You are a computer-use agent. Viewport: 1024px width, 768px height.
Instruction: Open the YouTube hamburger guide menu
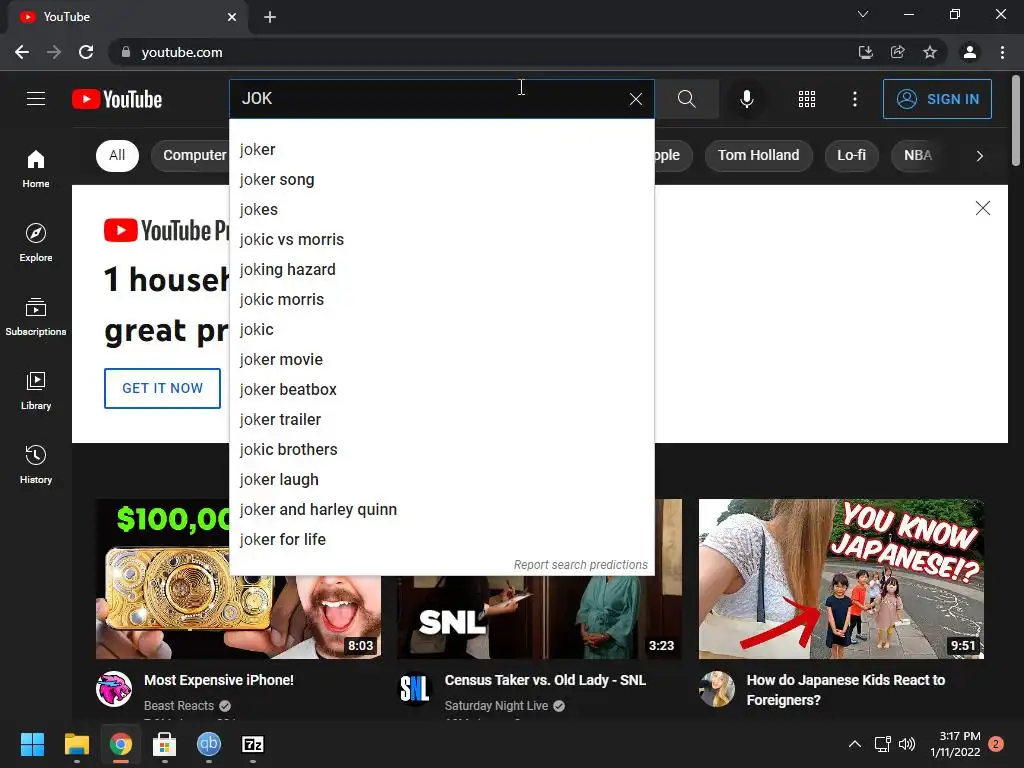[x=36, y=99]
